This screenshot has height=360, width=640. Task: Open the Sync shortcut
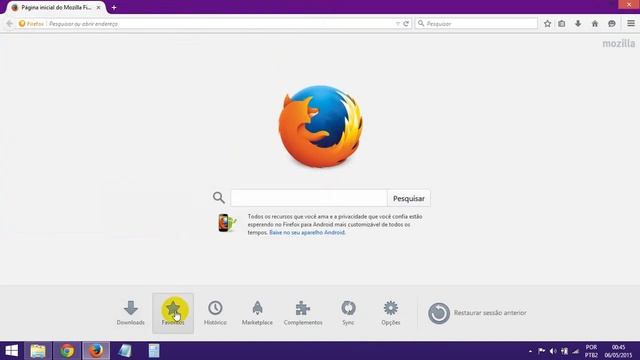348,313
